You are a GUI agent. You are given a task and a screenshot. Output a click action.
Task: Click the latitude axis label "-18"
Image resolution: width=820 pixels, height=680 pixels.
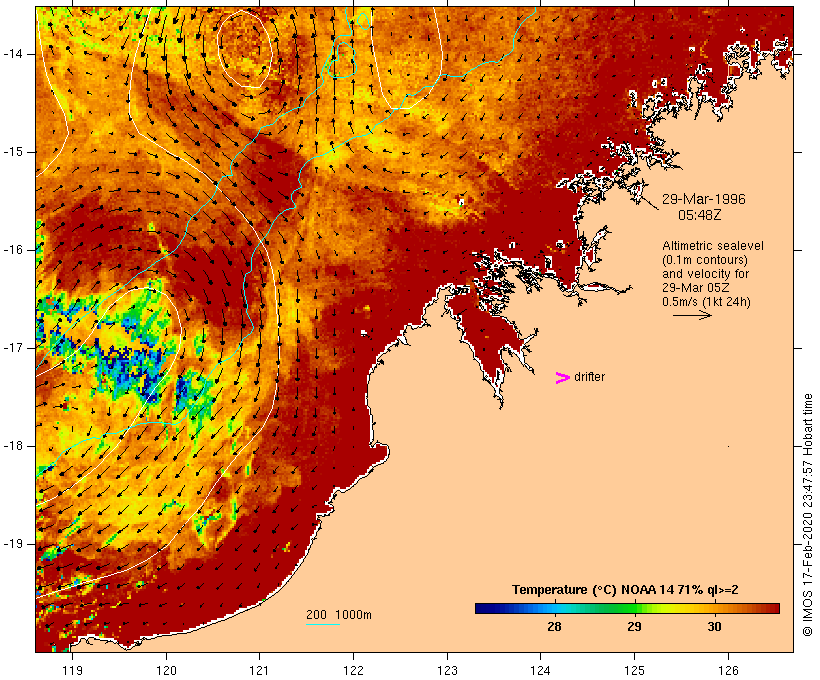point(13,446)
